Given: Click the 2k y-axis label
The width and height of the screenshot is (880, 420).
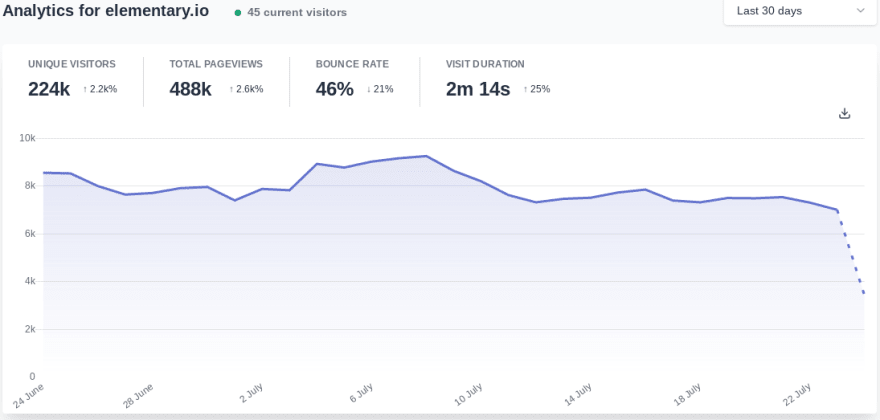Looking at the screenshot, I should tap(29, 329).
